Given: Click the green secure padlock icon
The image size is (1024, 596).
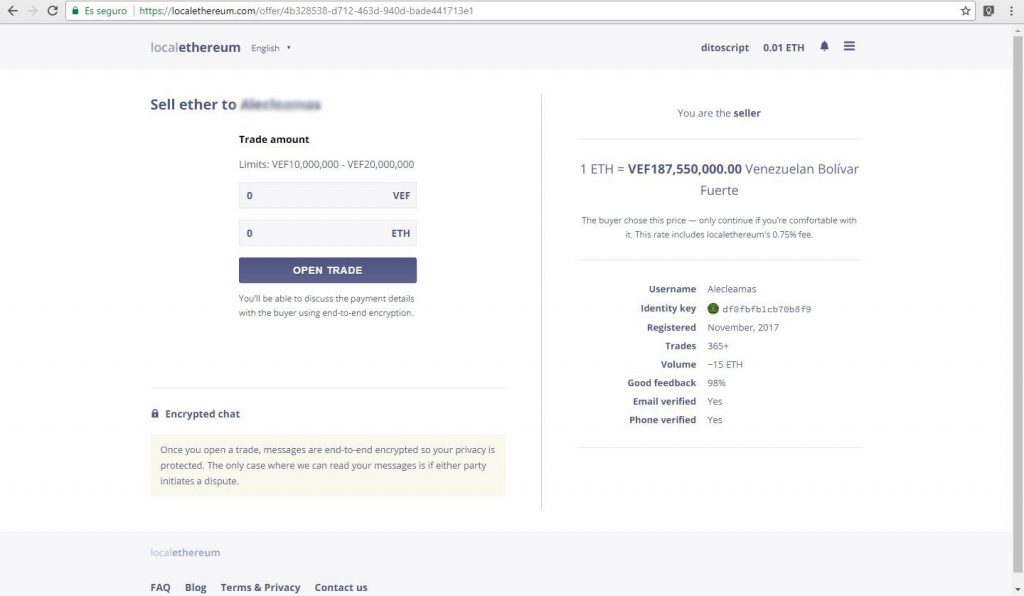Looking at the screenshot, I should click(75, 10).
